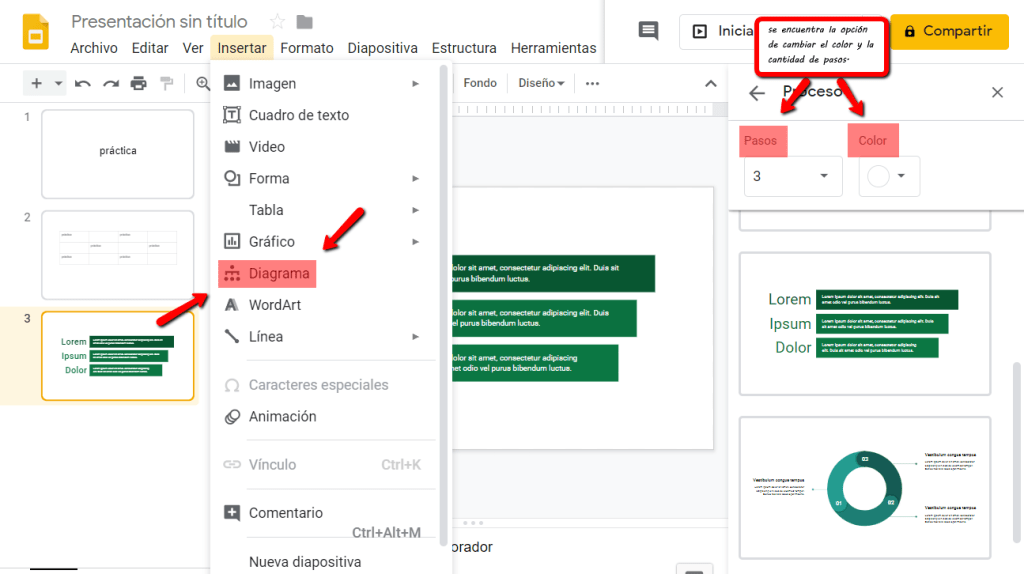1024x574 pixels.
Task: Click the redo arrow in the toolbar
Action: tap(111, 84)
